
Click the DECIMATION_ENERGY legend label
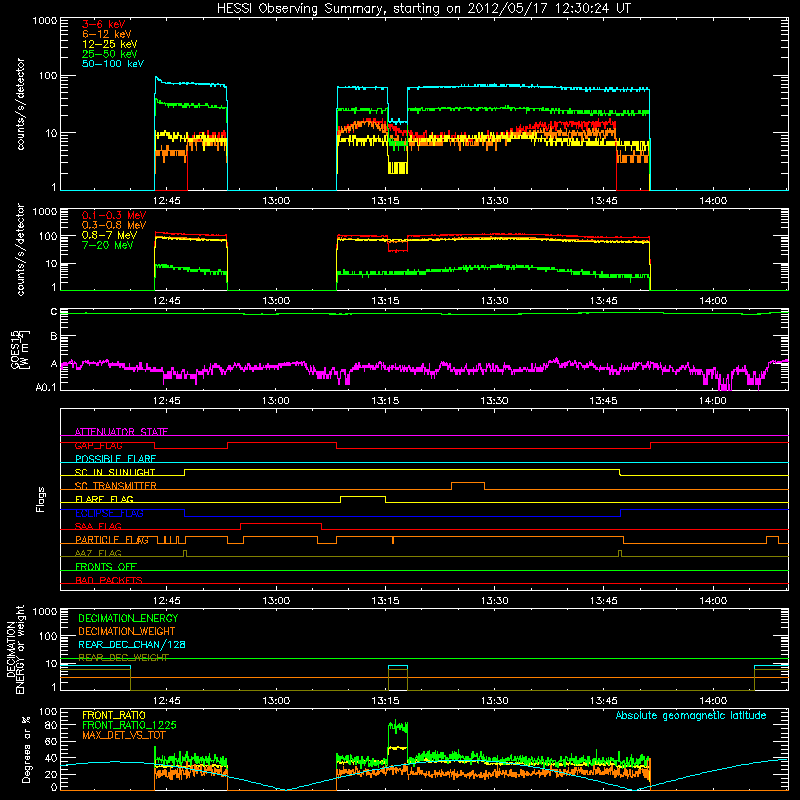[128, 618]
